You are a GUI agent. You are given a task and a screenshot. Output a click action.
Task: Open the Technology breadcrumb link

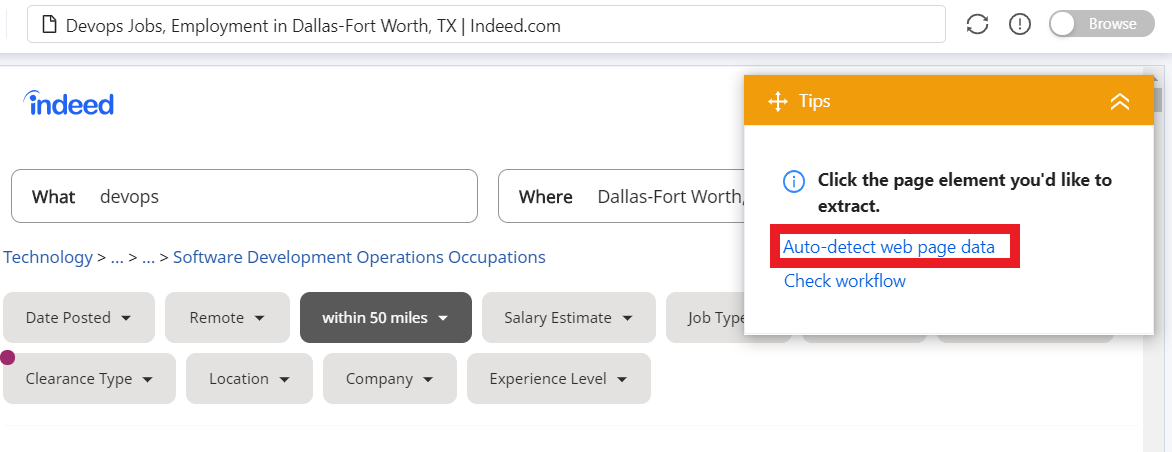click(48, 257)
